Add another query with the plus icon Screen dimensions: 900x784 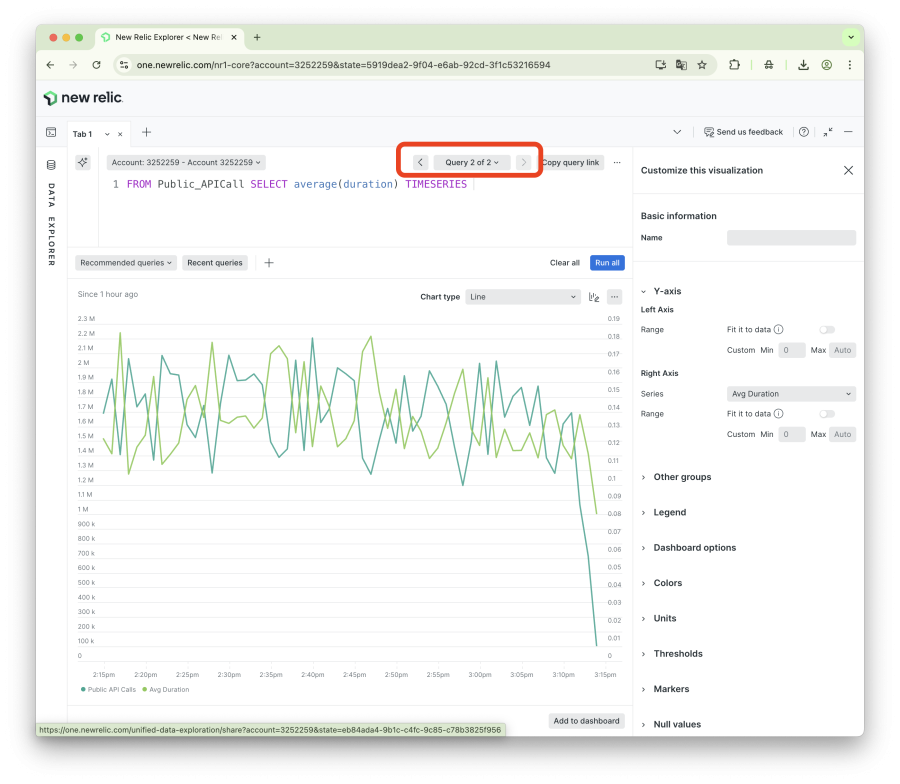tap(269, 263)
